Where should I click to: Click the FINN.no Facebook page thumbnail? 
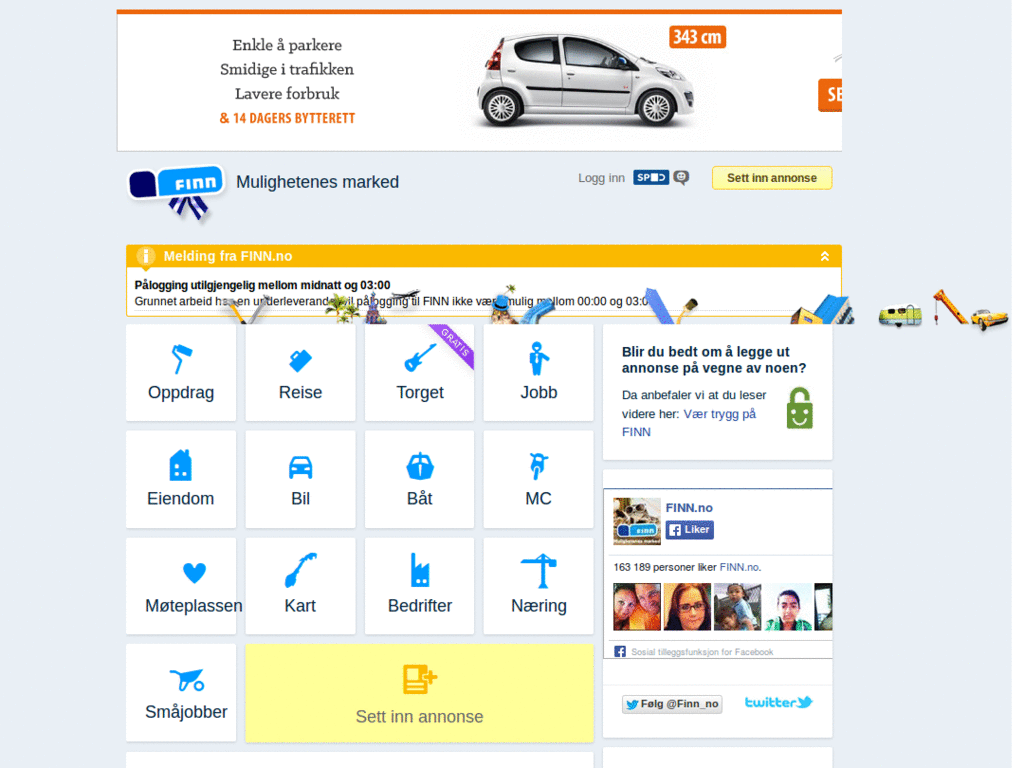point(637,521)
